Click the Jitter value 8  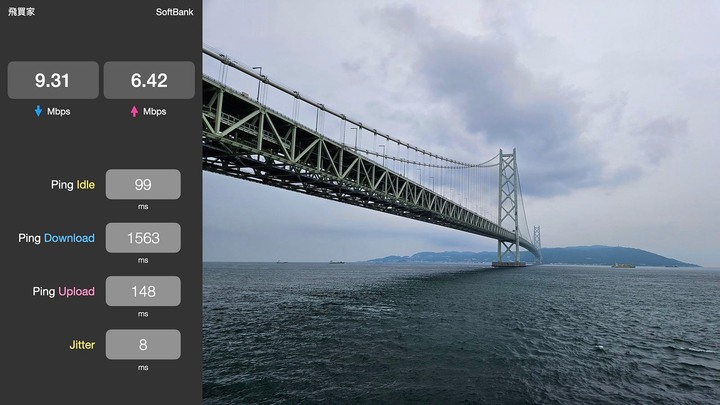point(143,344)
